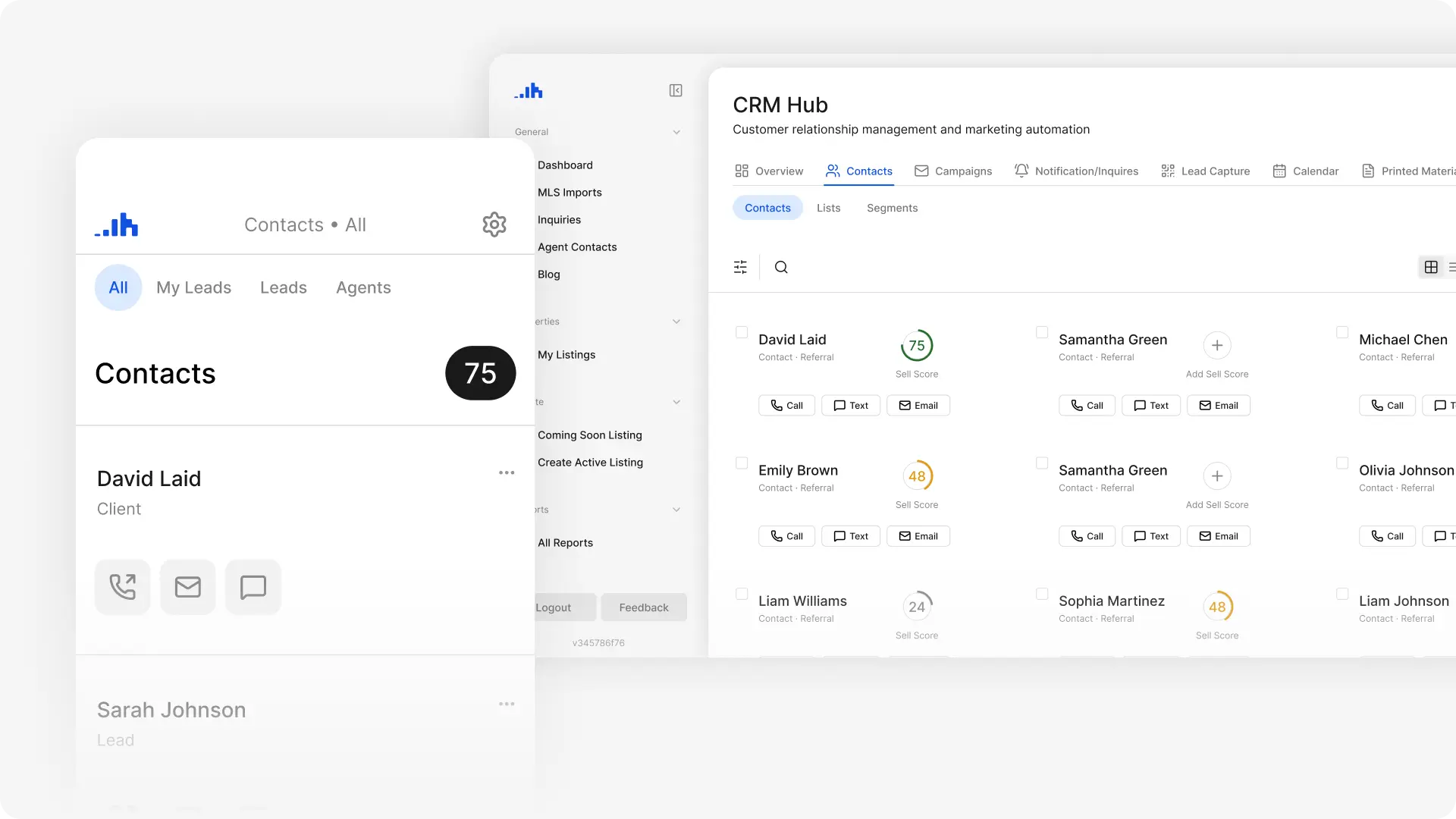Open the filter options icon

(741, 267)
